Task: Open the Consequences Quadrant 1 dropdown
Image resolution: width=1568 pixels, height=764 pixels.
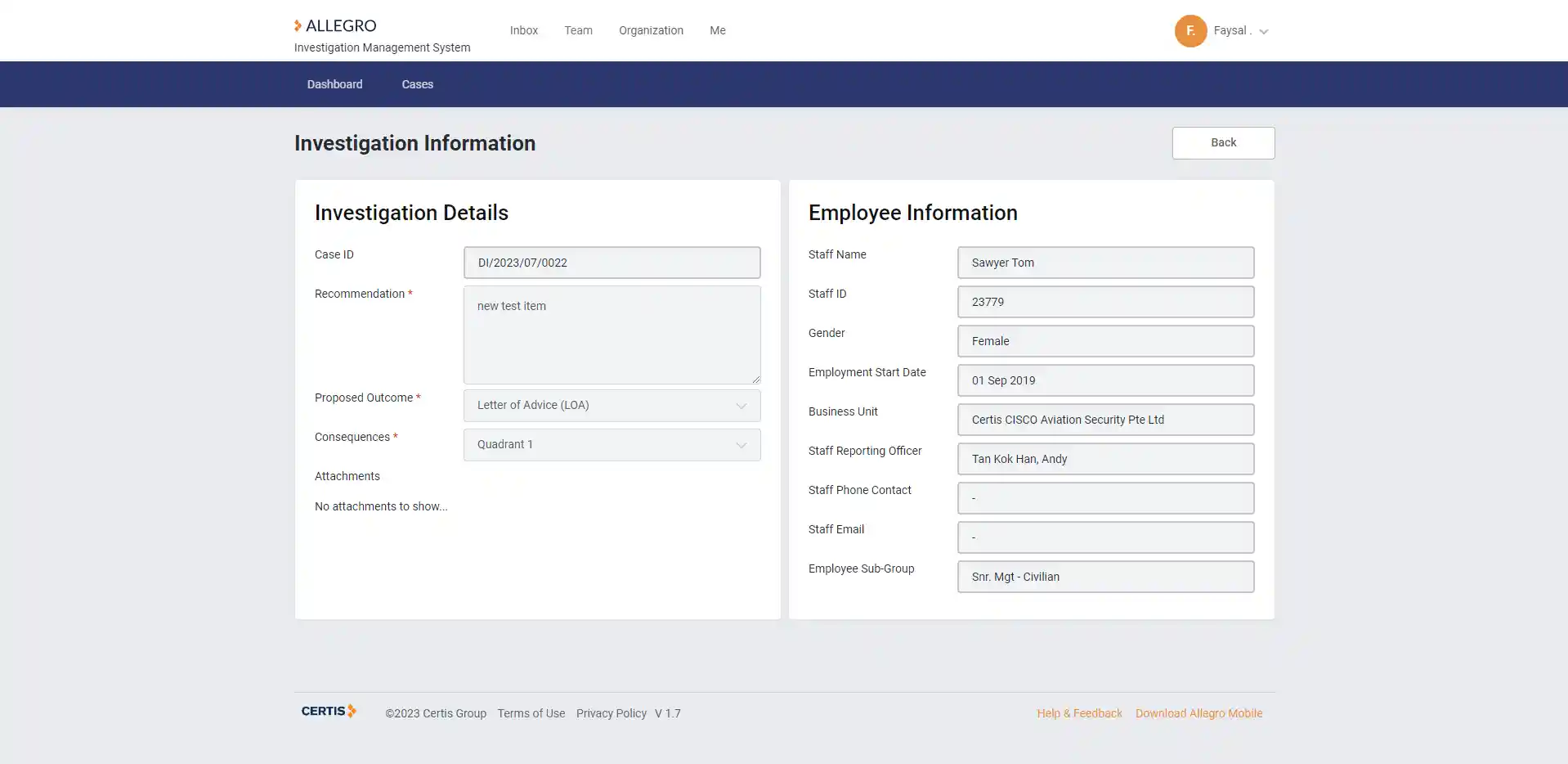Action: pos(612,445)
